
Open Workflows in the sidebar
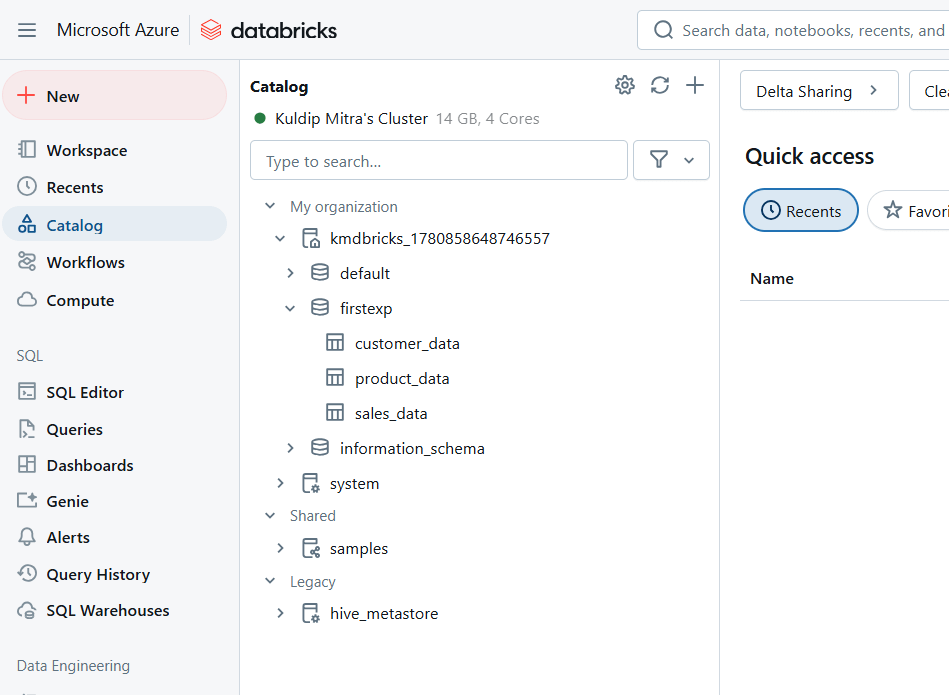(x=85, y=262)
